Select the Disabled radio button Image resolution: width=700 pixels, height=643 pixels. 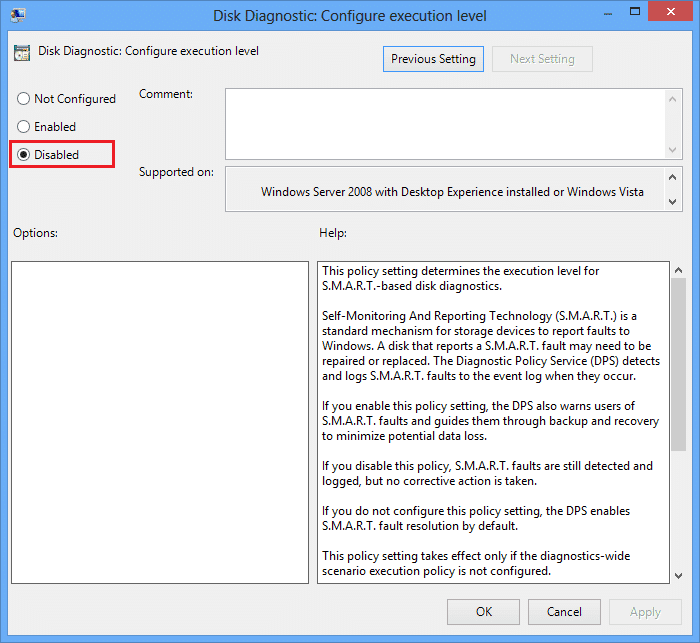(x=23, y=154)
